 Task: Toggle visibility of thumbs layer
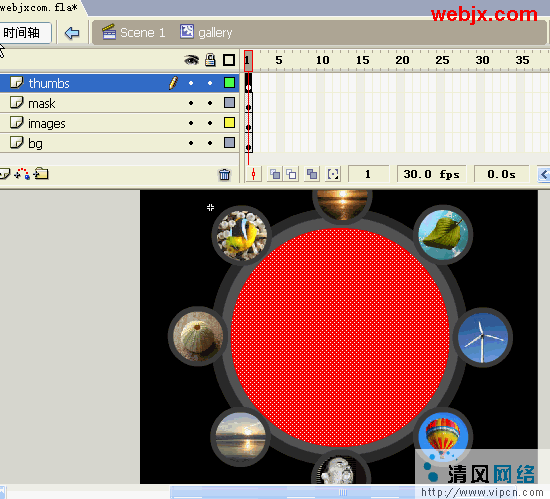[191, 83]
